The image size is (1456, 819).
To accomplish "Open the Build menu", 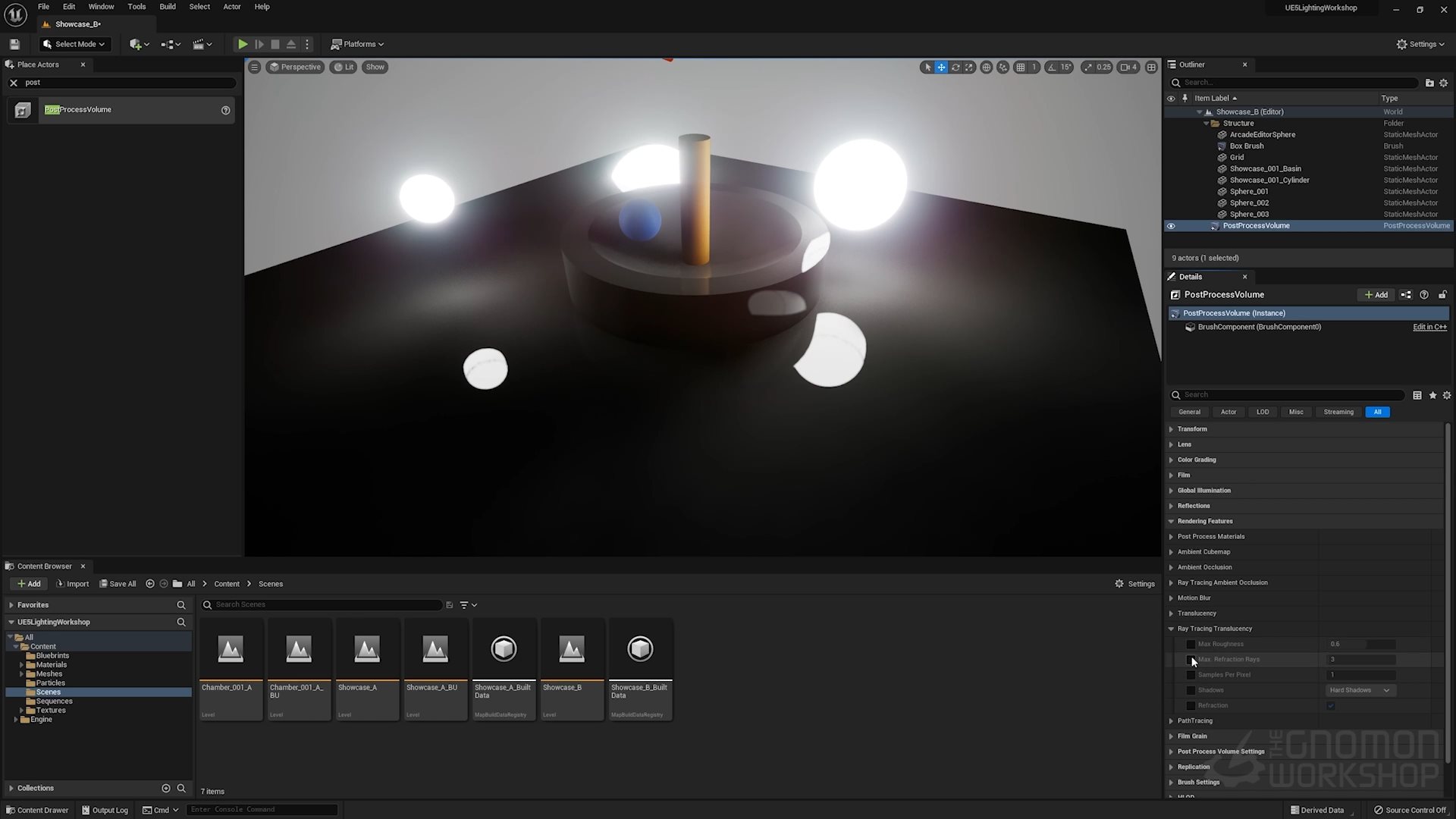I will coord(168,6).
